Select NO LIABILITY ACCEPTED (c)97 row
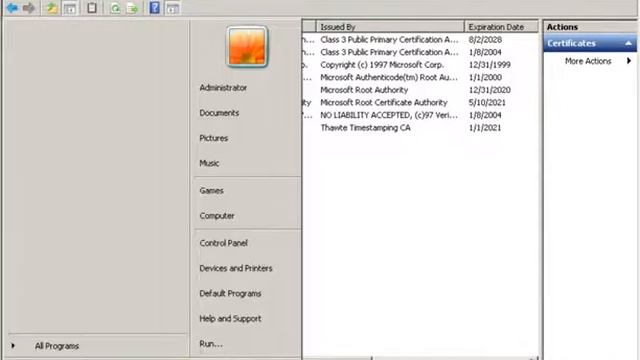640x360 pixels. [420, 115]
